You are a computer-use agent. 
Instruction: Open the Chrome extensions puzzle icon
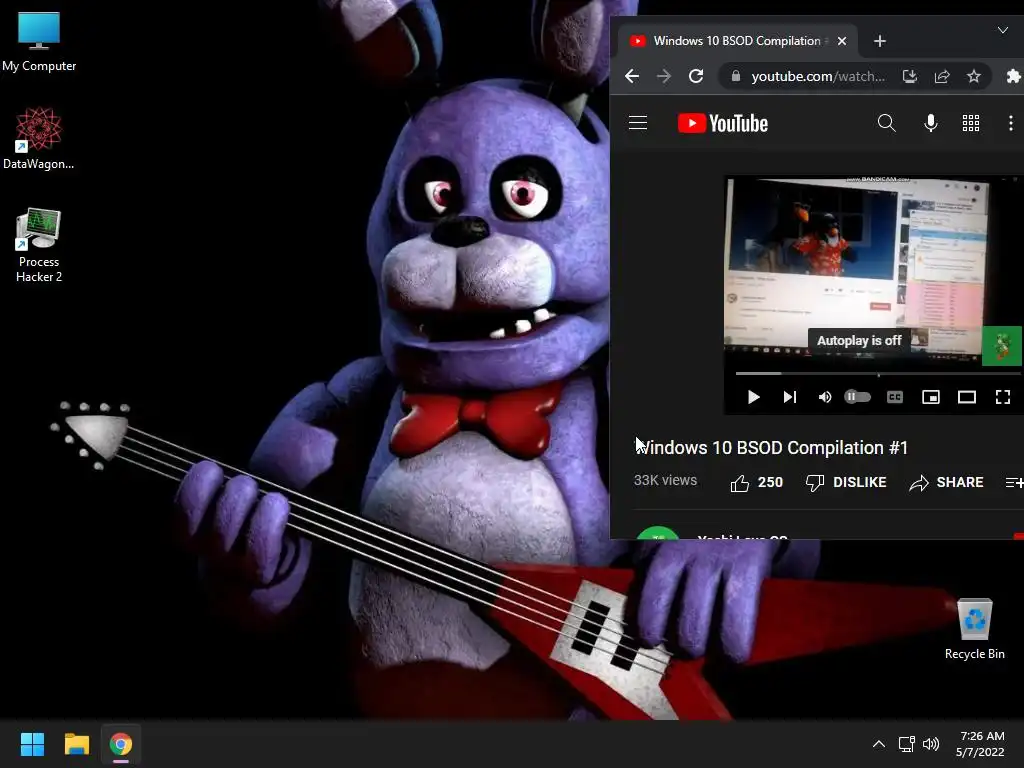1013,76
